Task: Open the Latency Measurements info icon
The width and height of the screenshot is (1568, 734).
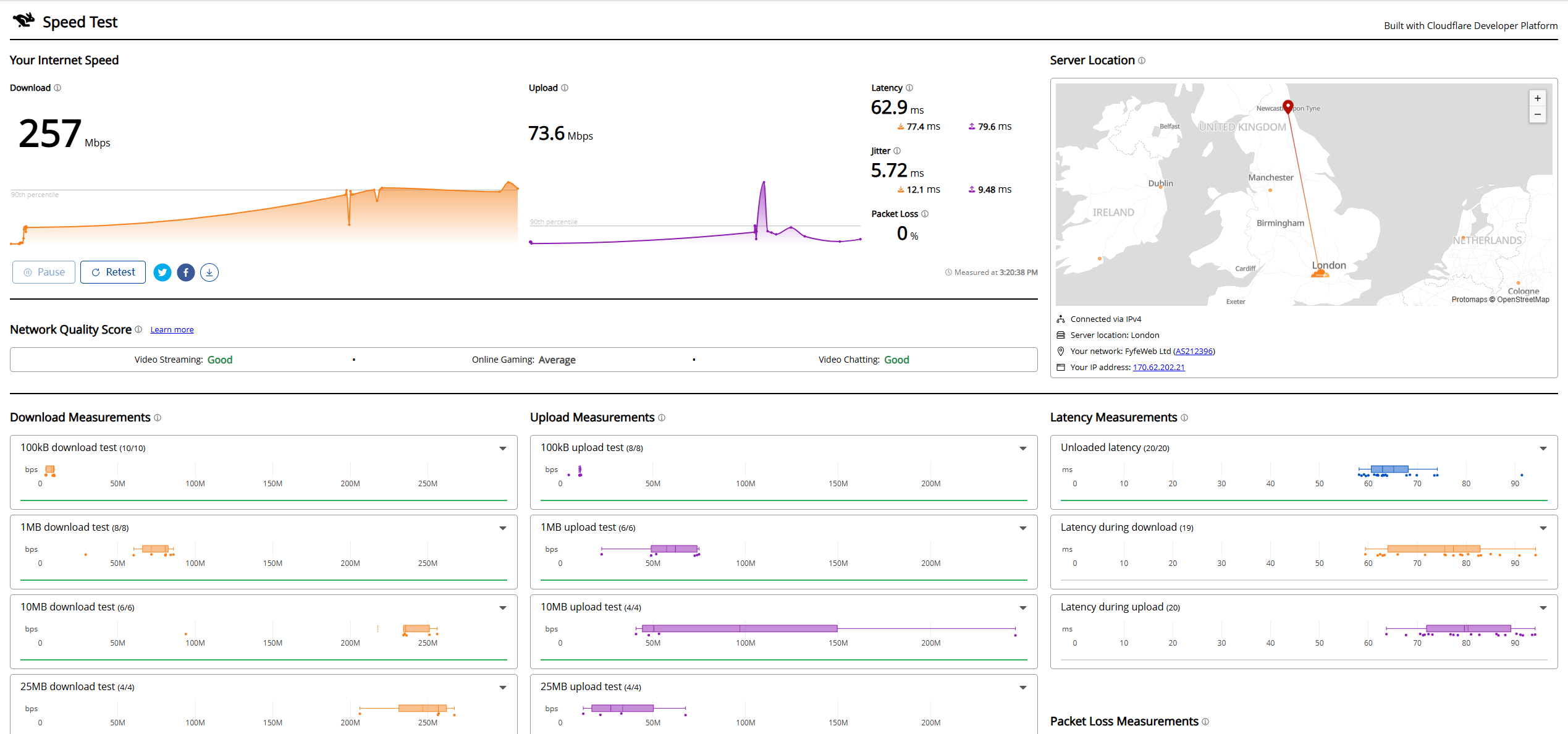Action: coord(1184,418)
